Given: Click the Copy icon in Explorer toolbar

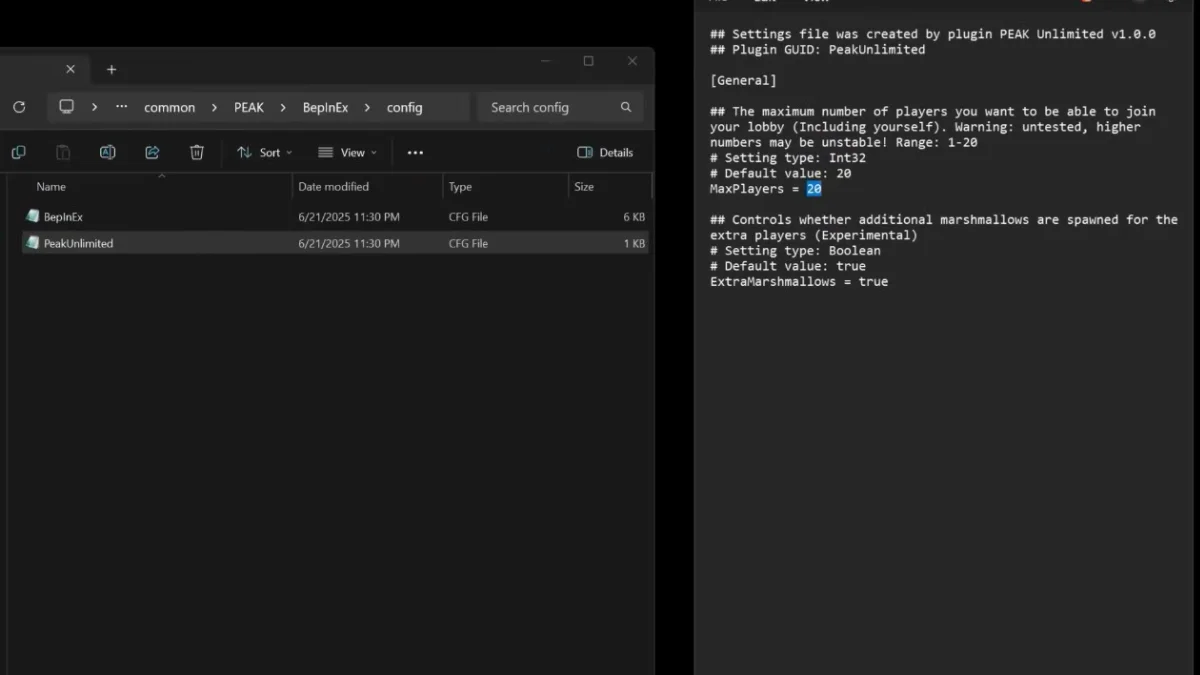Looking at the screenshot, I should 18,152.
